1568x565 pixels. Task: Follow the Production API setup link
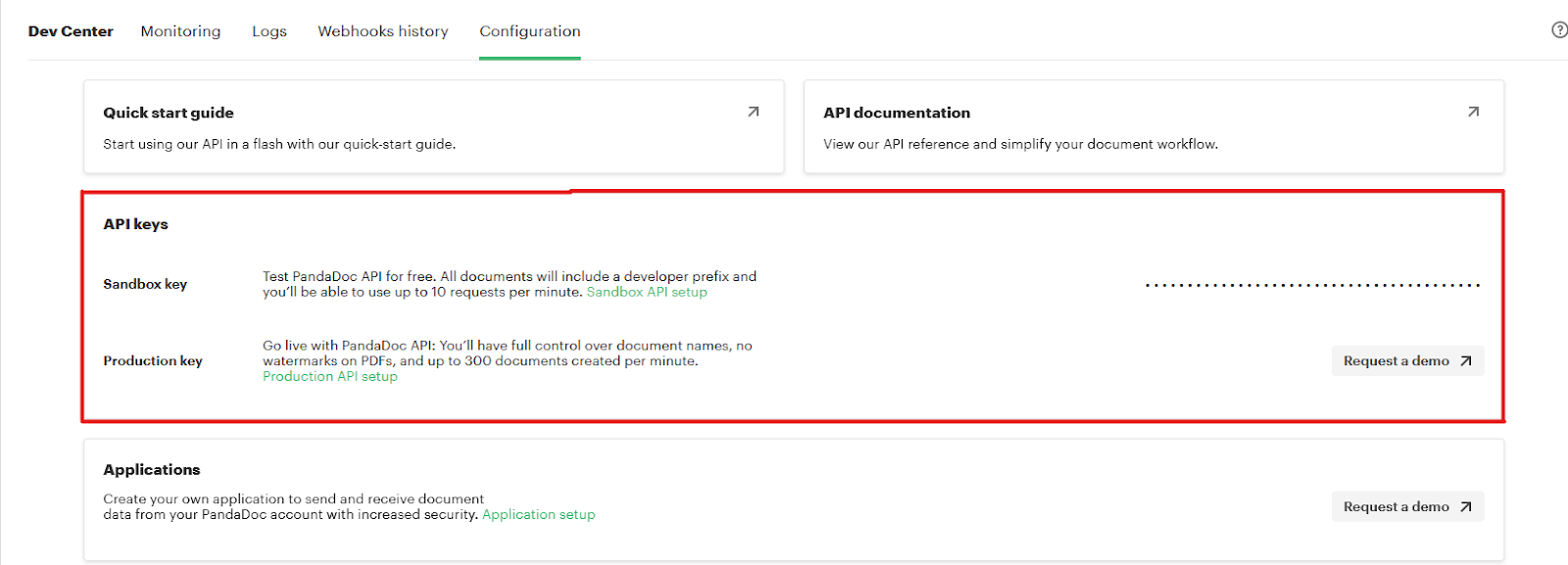point(330,376)
